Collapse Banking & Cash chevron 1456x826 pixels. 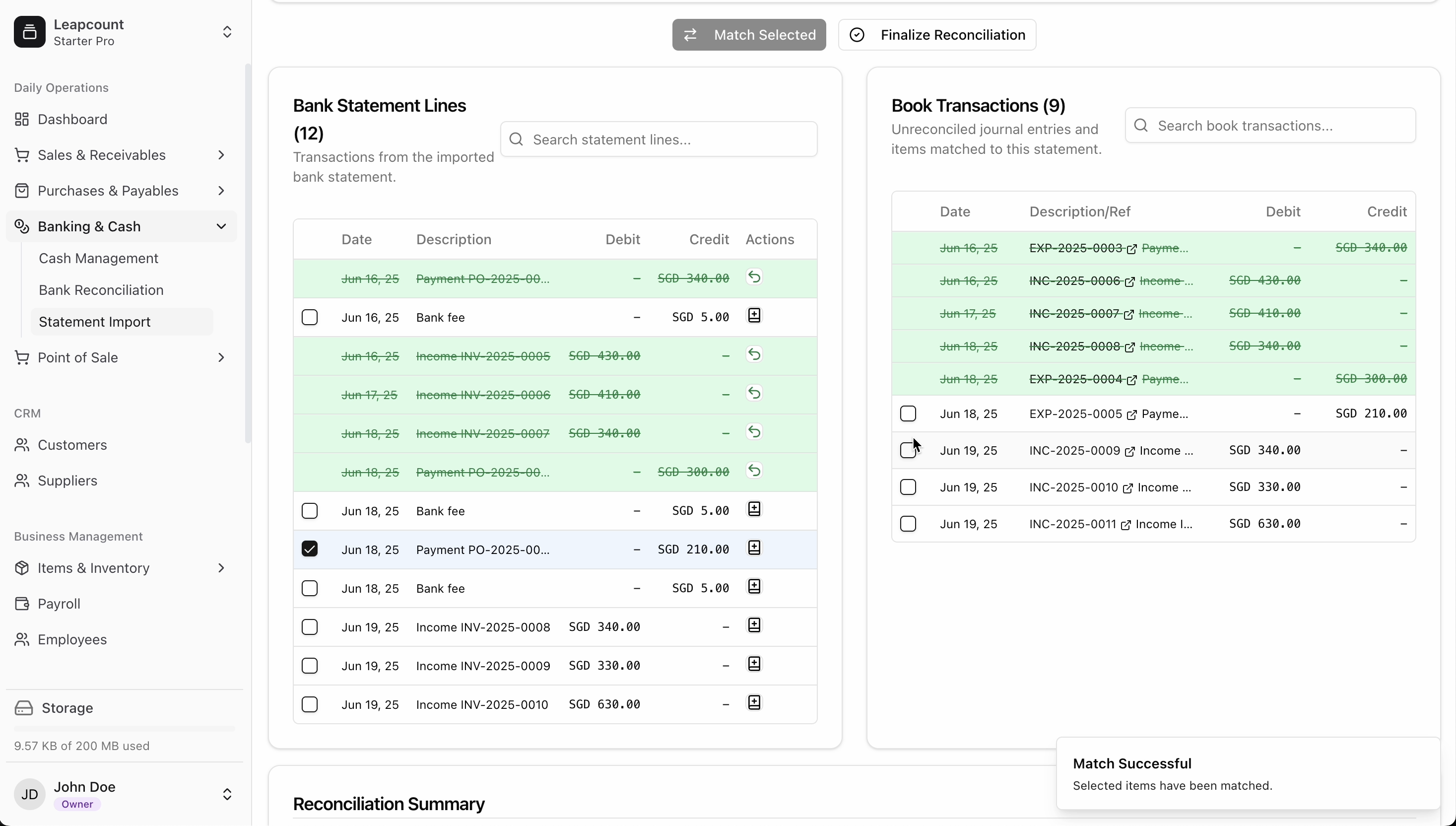click(221, 226)
